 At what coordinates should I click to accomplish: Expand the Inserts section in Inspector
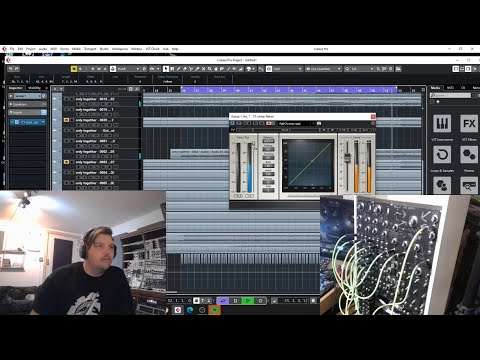coord(27,112)
